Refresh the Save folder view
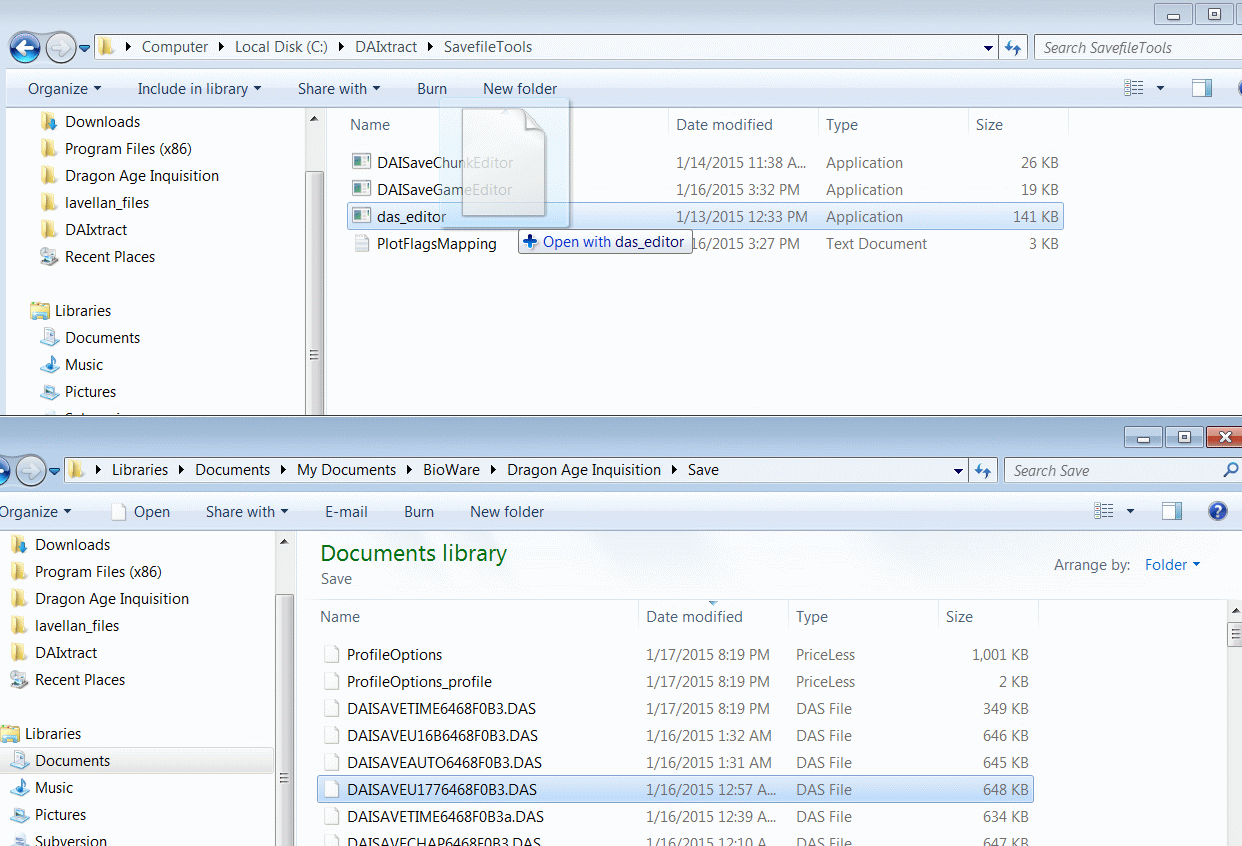The width and height of the screenshot is (1242, 846). point(983,470)
